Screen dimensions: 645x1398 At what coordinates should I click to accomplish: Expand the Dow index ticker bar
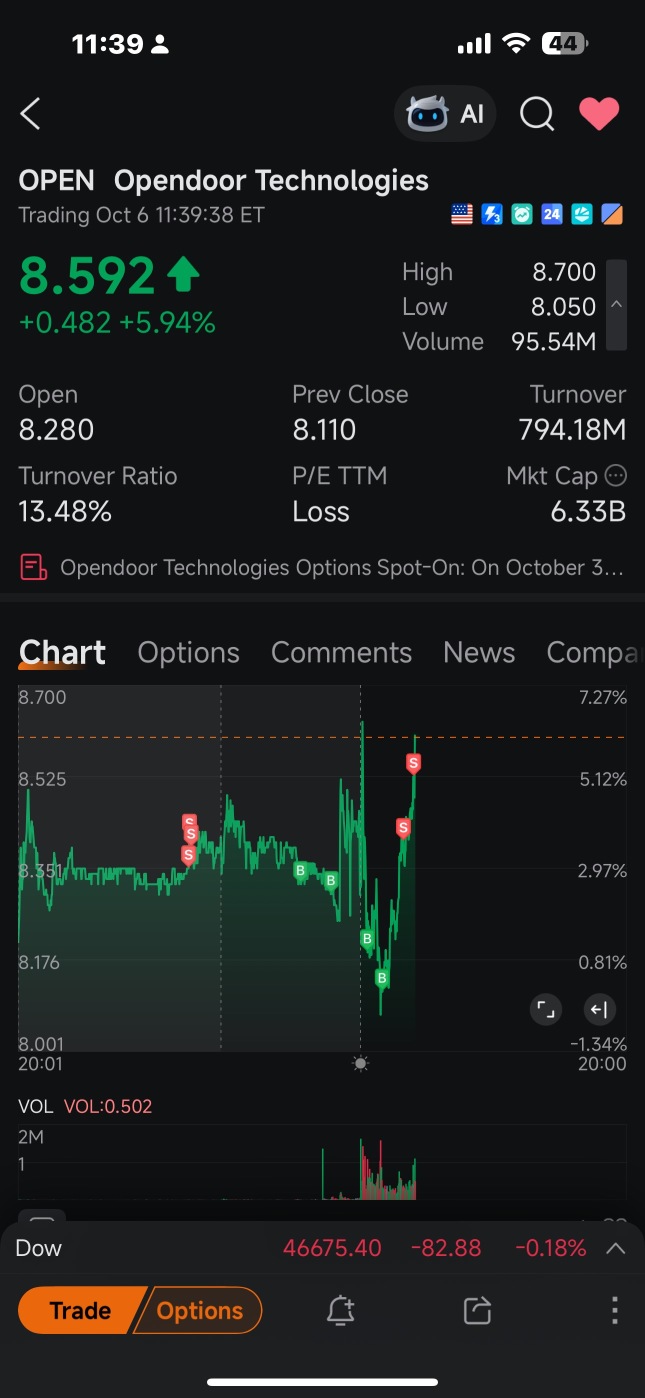click(616, 1248)
